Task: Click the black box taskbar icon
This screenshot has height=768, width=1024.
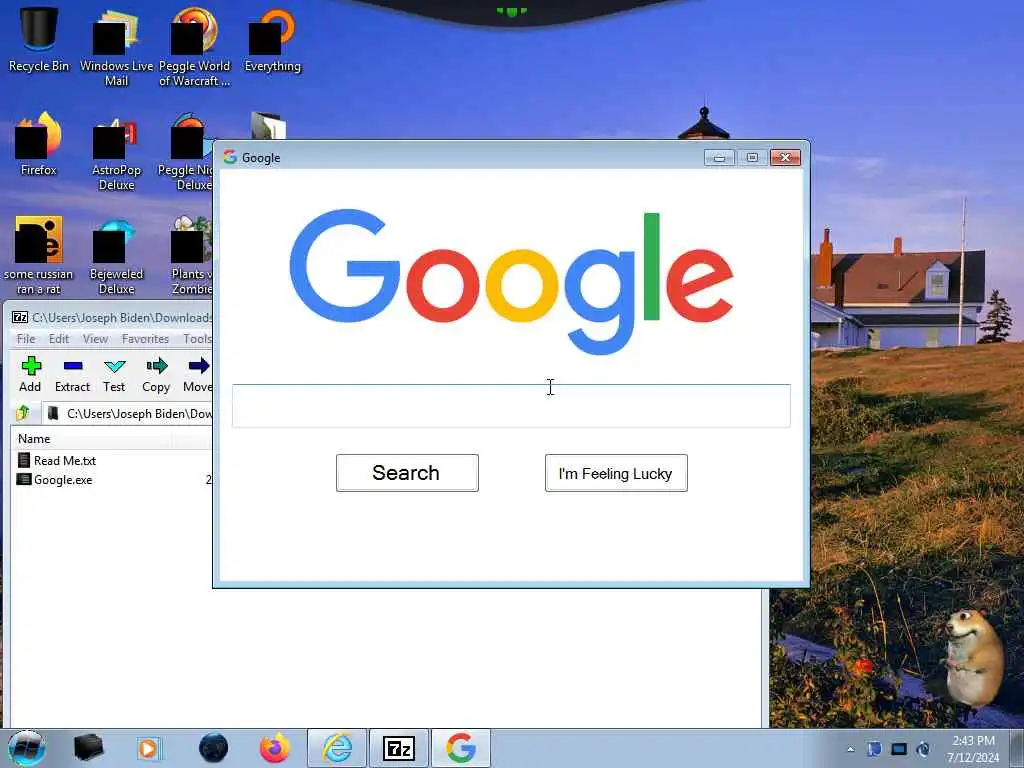Action: coord(88,748)
